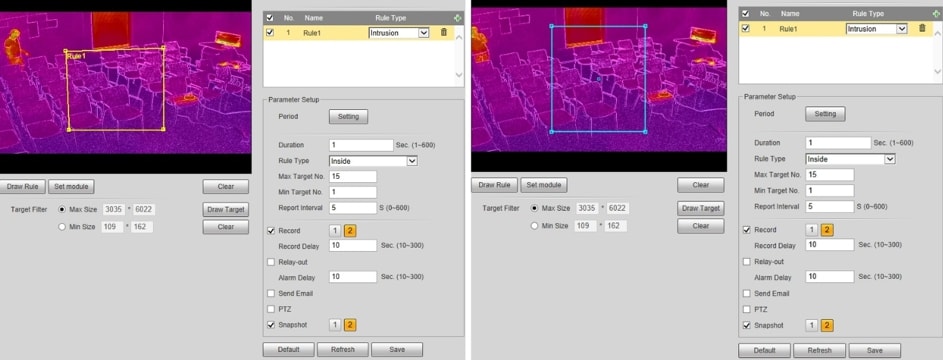Click the Name column header in the left list
This screenshot has width=943, height=360.
coord(313,18)
